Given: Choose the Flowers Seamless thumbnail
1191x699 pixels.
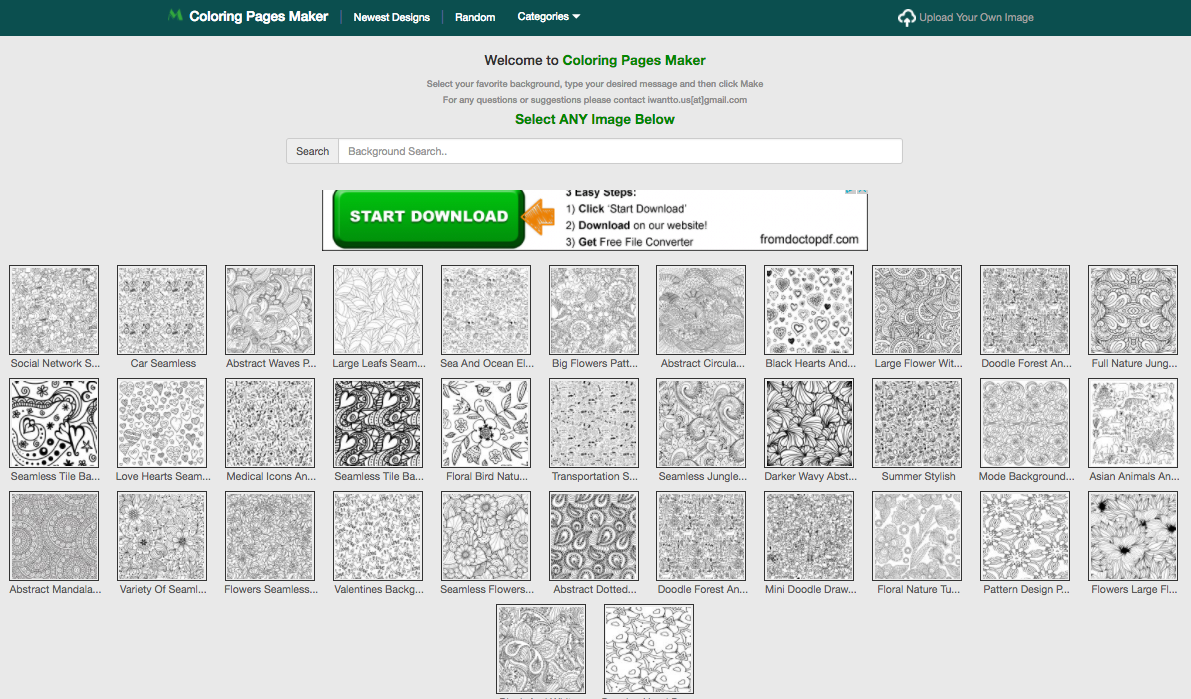Looking at the screenshot, I should [x=270, y=536].
